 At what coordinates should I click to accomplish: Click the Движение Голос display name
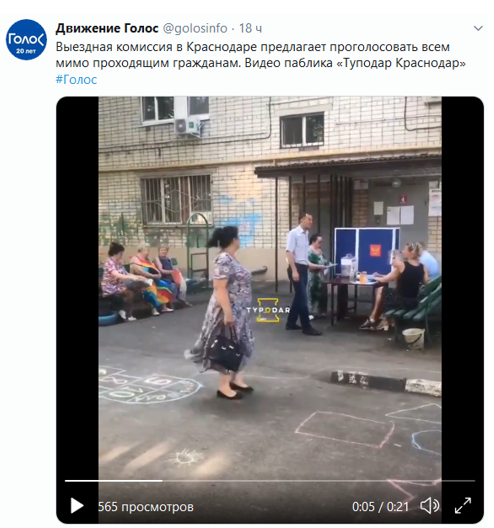107,28
